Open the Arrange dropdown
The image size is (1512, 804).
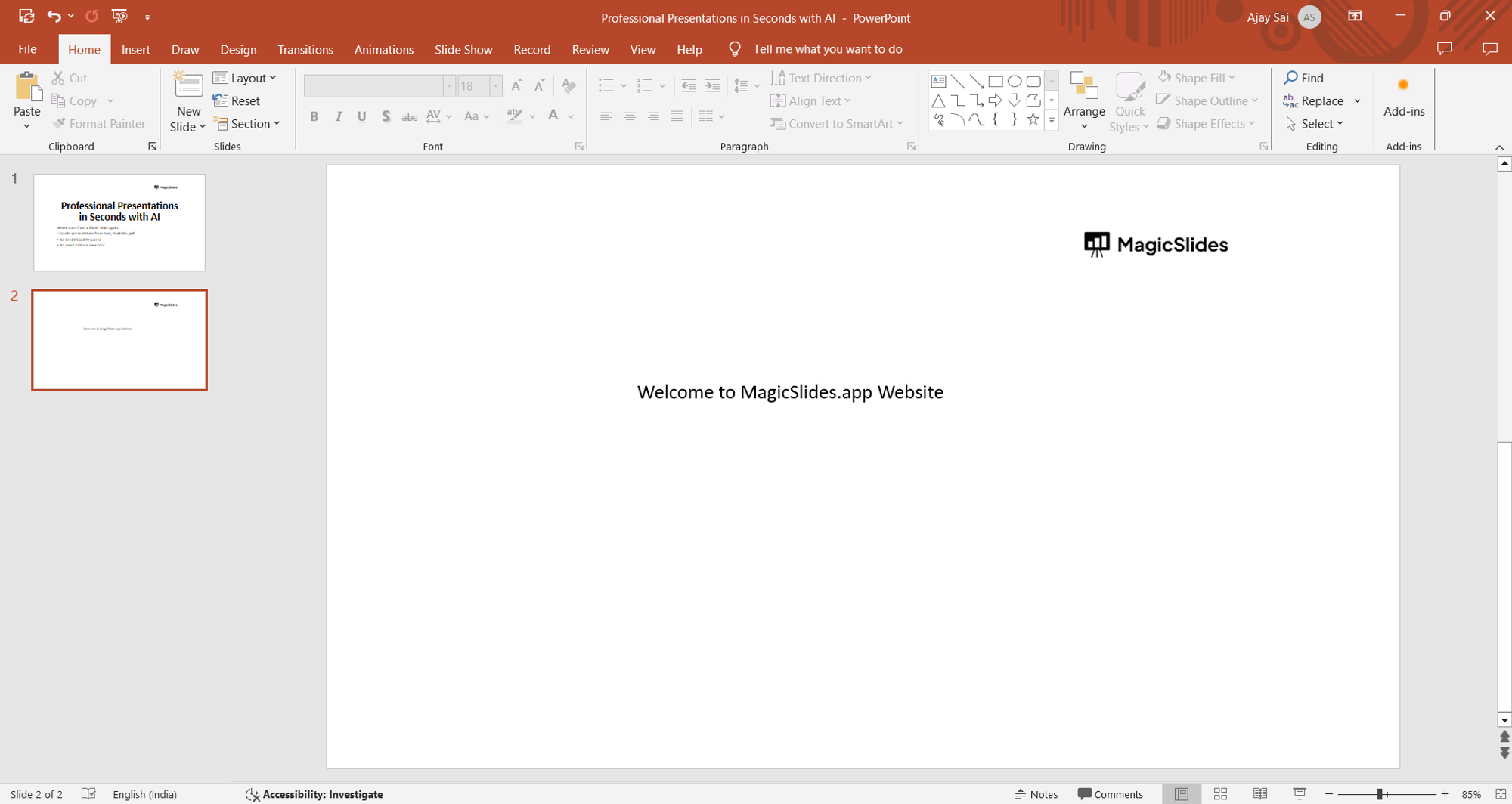tap(1084, 102)
